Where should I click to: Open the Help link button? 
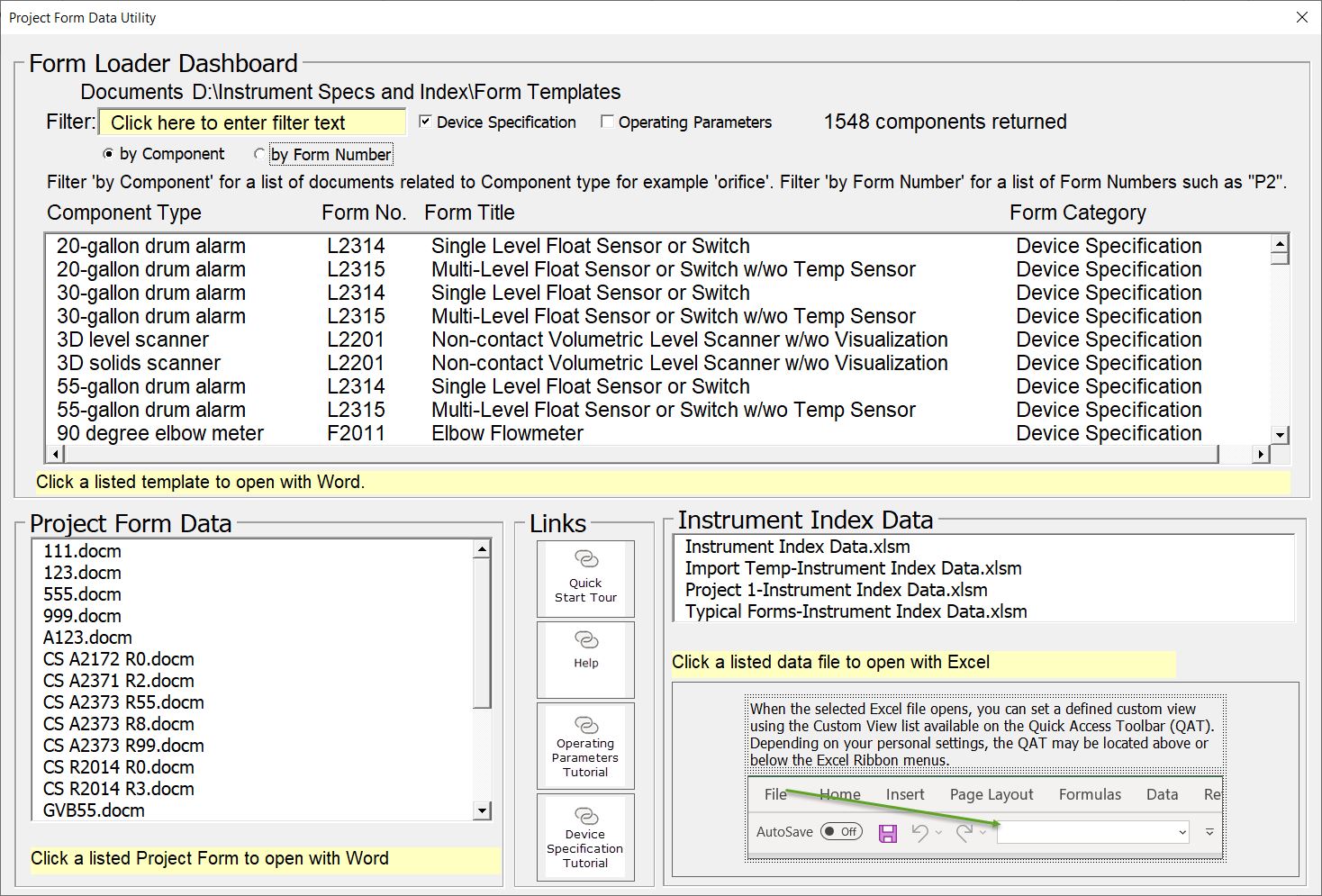[585, 659]
